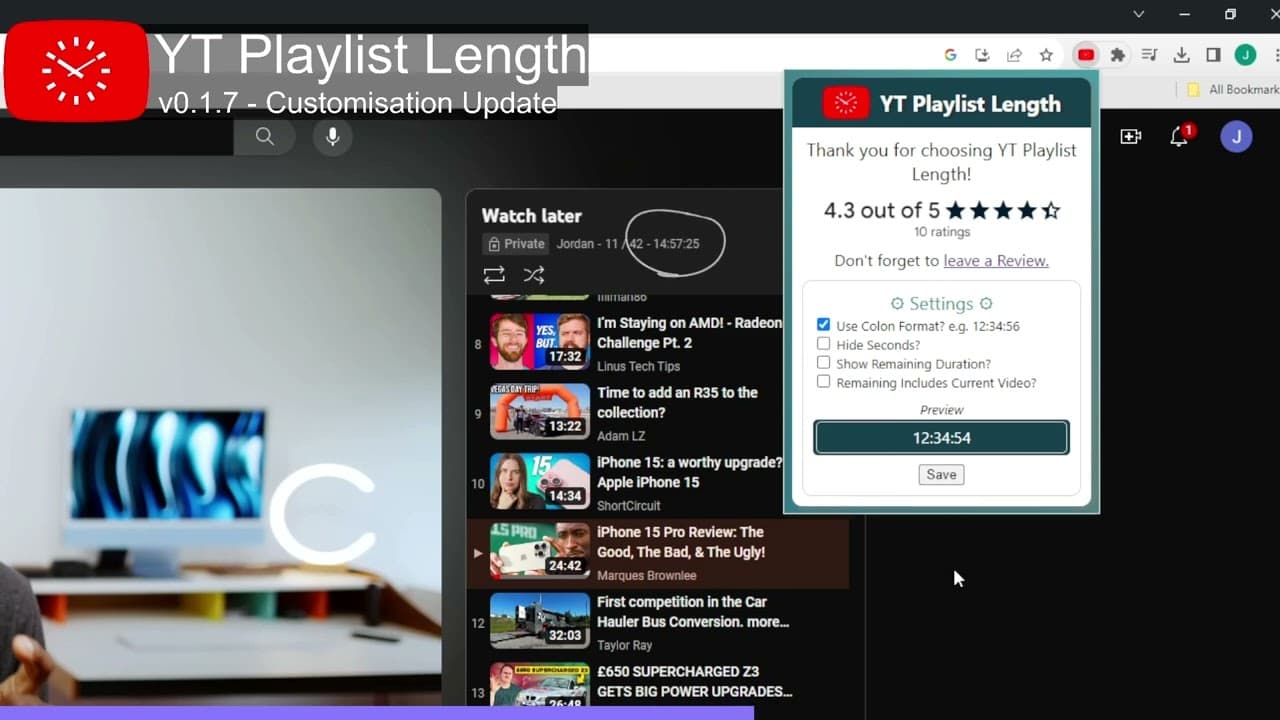Open the iPhone 15: a worthy upgrade video
The image size is (1280, 720).
689,472
